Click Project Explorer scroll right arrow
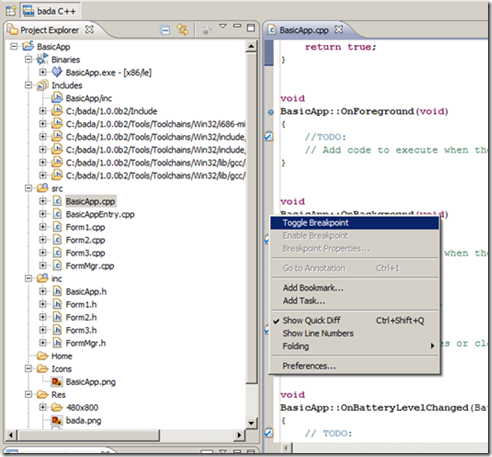 coord(239,435)
